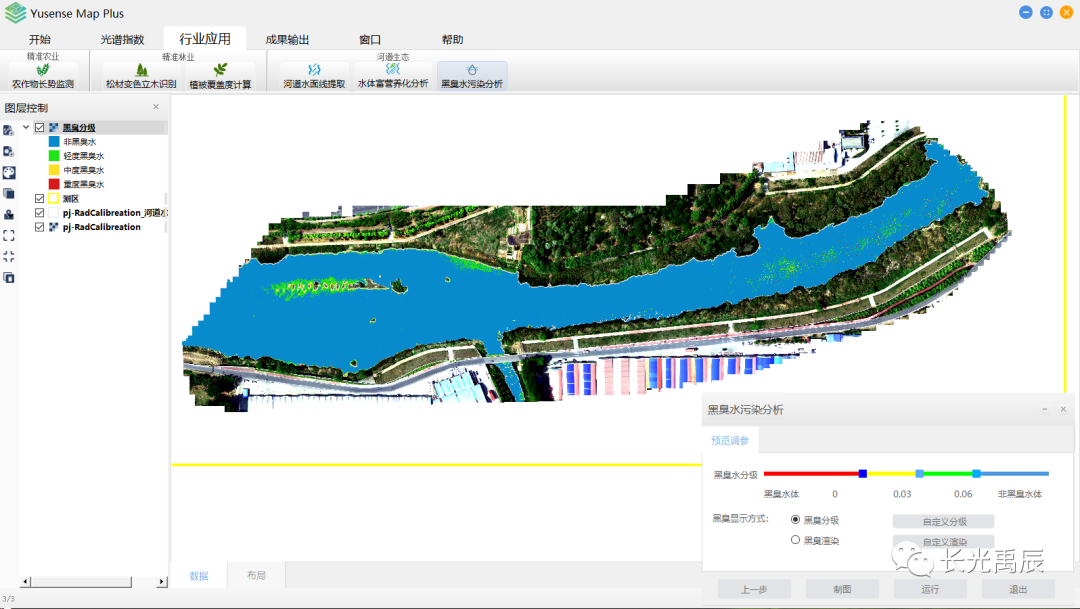Run the 河道水面线提取 waterline extraction tool
The image size is (1080, 609).
click(314, 77)
